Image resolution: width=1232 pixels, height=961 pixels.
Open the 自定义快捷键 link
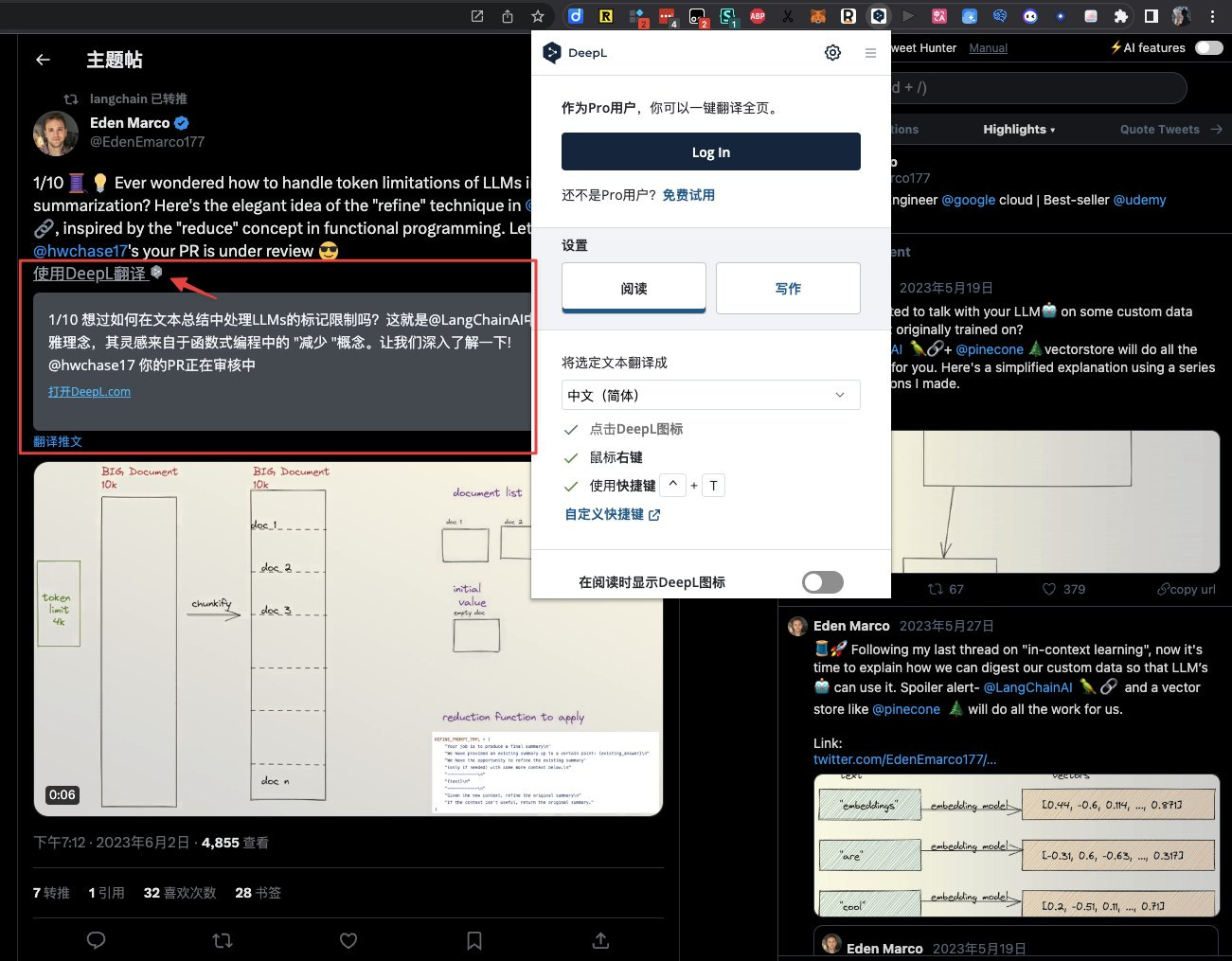613,514
